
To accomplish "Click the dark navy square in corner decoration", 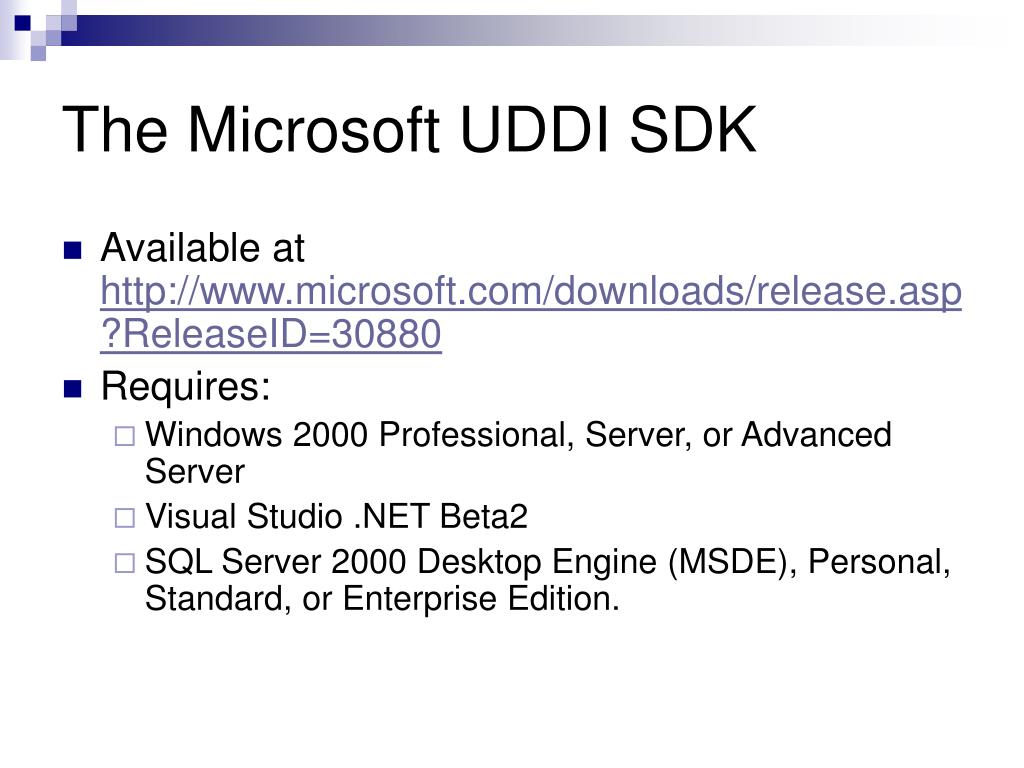I will point(23,23).
